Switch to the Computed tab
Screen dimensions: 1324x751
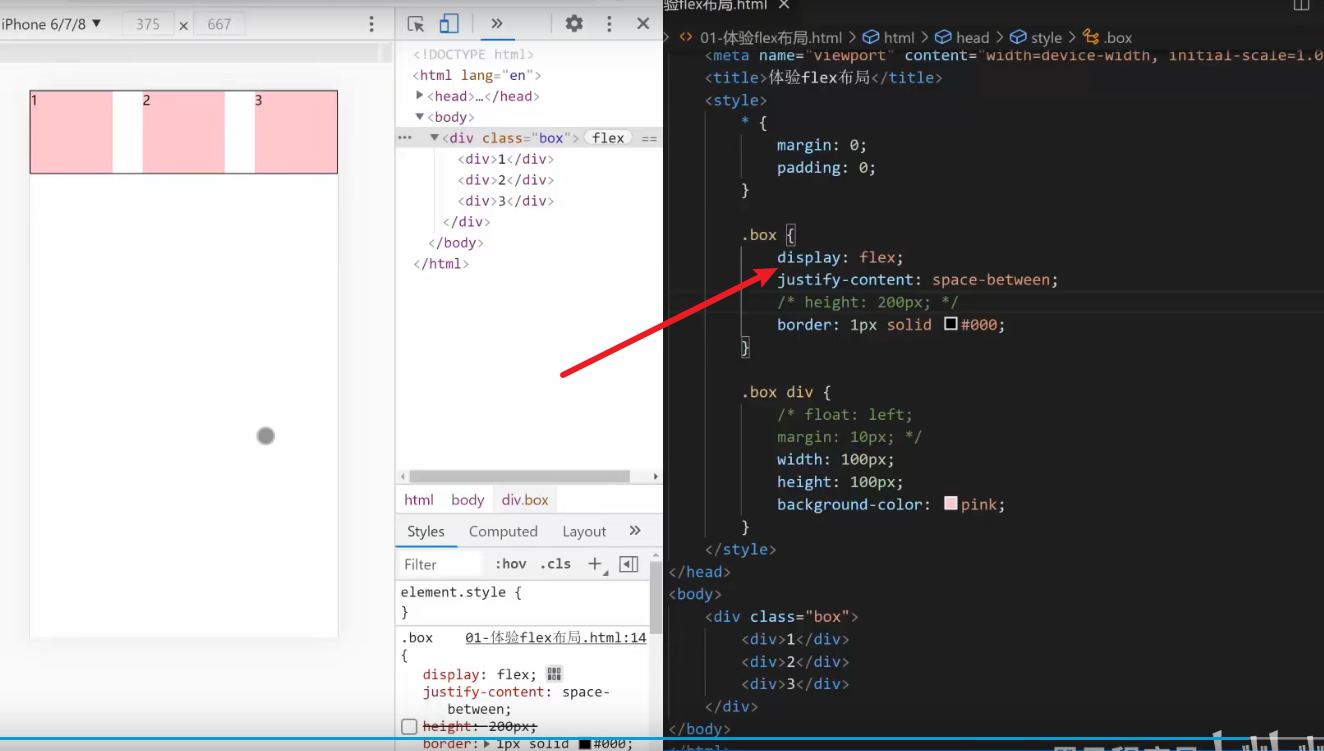503,531
